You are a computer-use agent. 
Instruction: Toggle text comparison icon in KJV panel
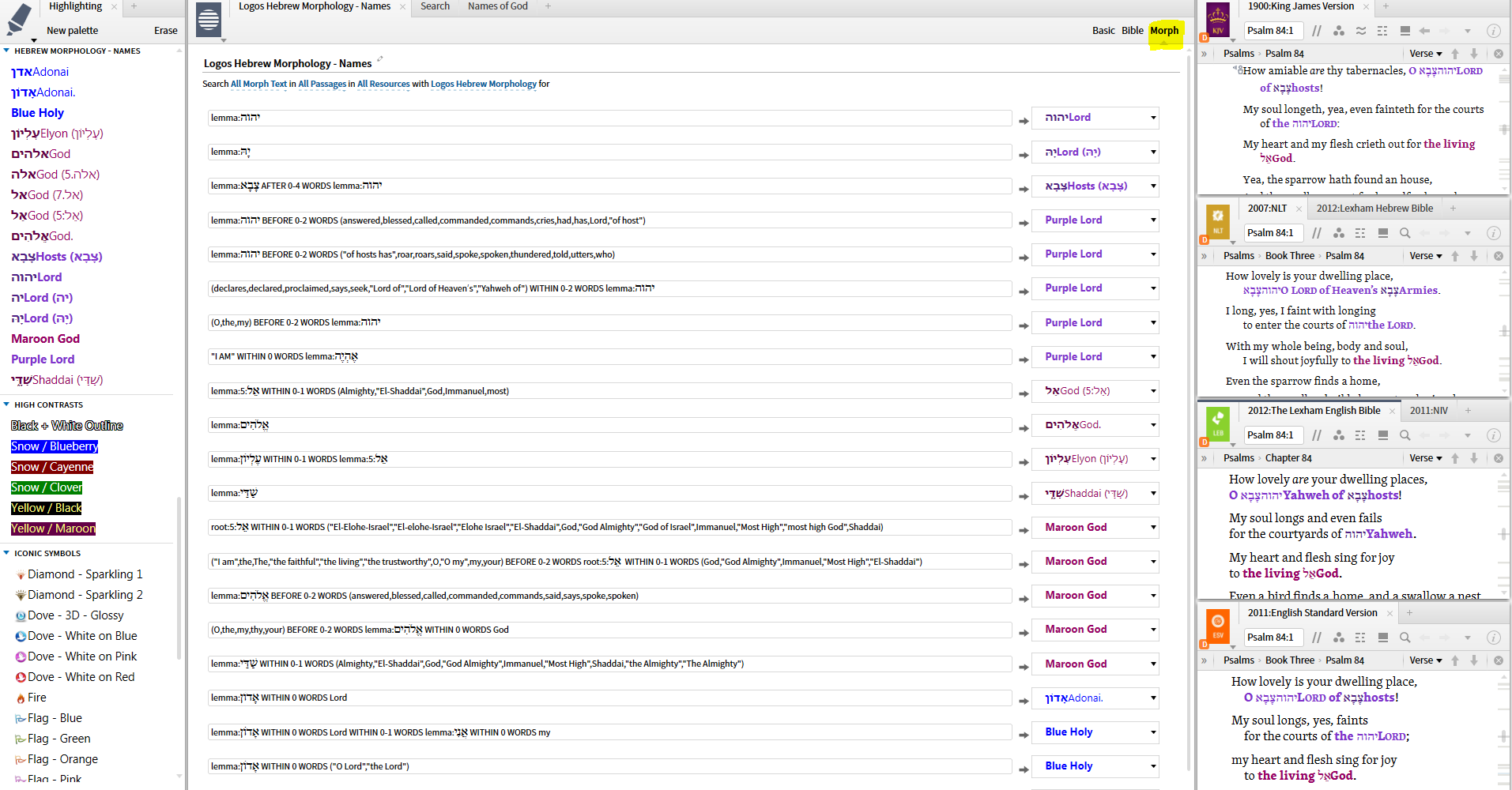[1361, 31]
